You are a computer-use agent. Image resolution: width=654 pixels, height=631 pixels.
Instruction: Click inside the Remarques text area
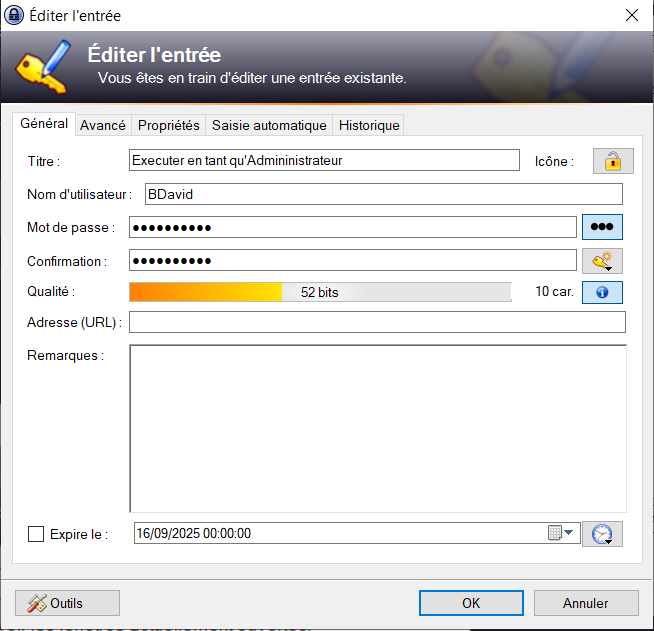[377, 428]
